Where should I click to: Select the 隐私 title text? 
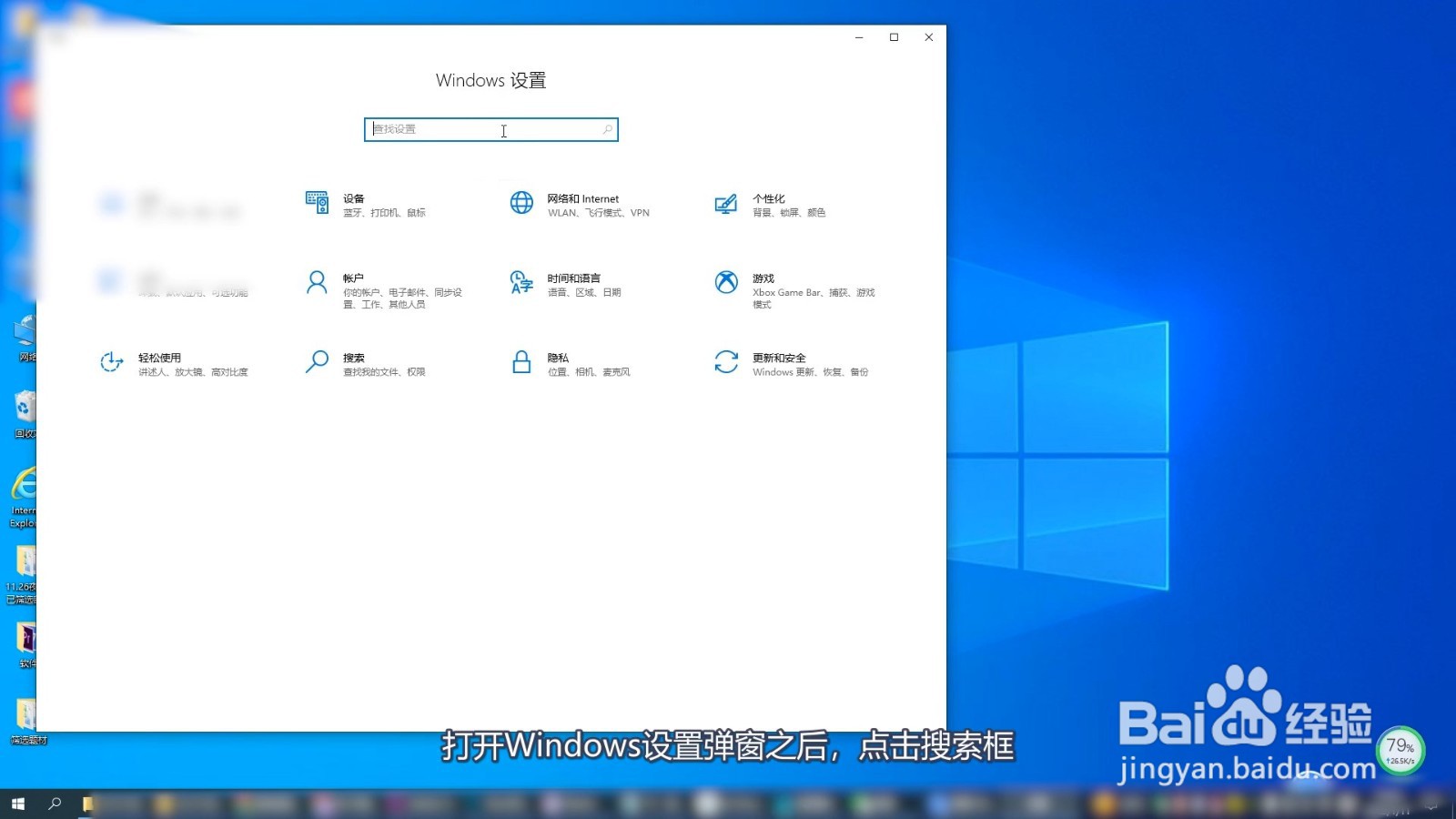click(x=558, y=358)
